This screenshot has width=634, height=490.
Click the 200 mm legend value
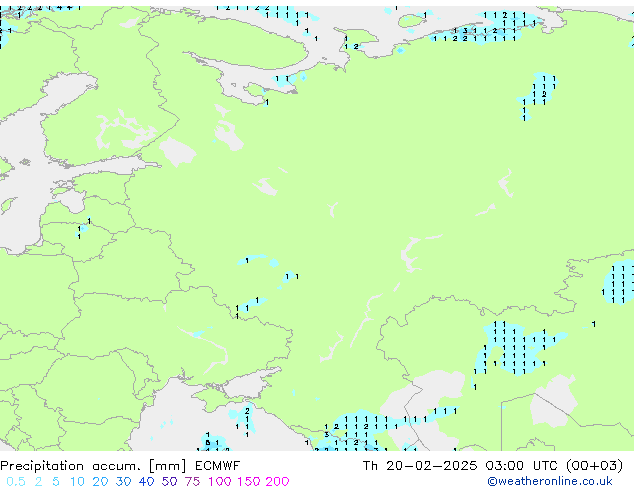[277, 482]
